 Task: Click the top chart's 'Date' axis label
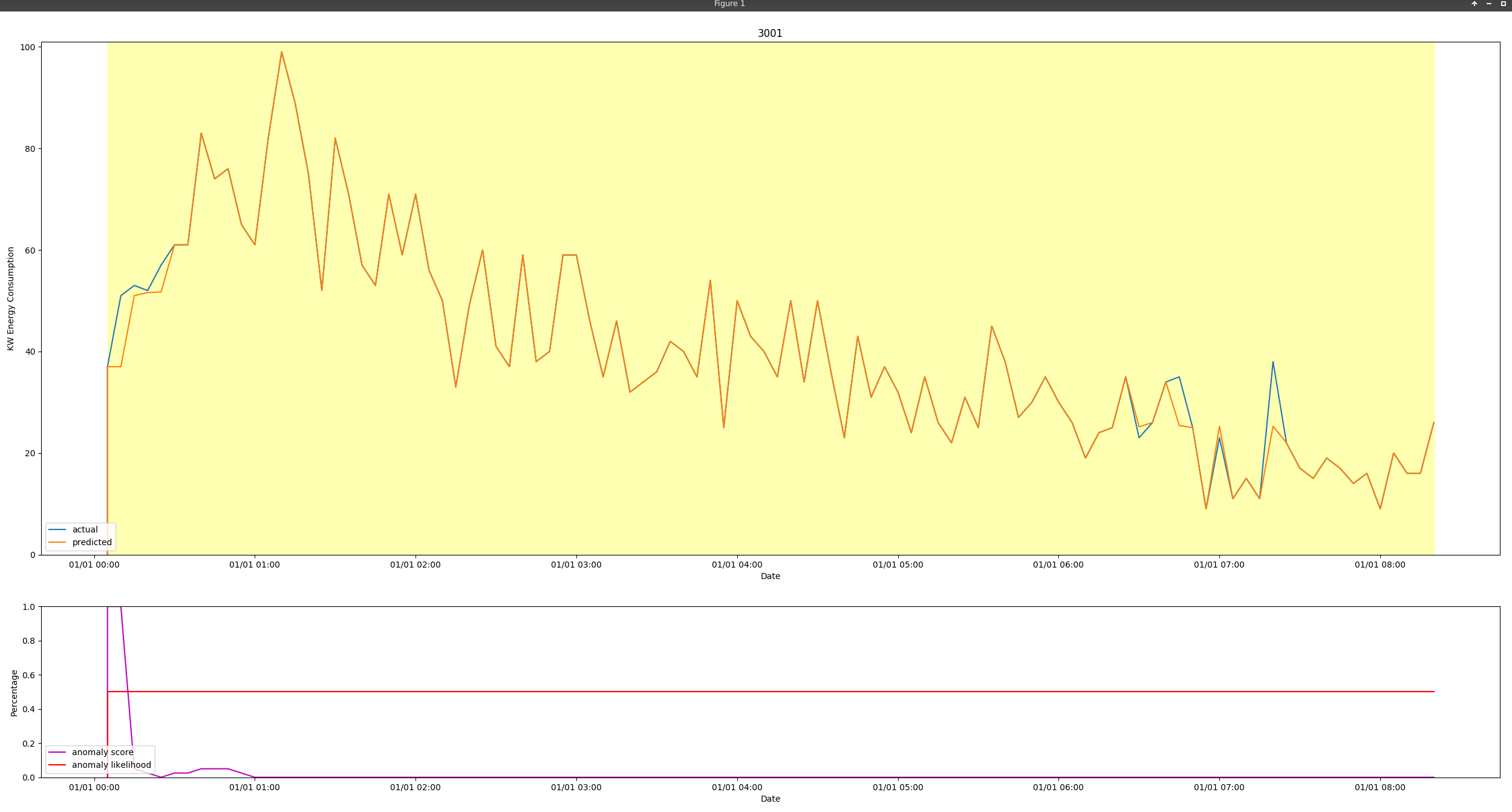point(770,576)
